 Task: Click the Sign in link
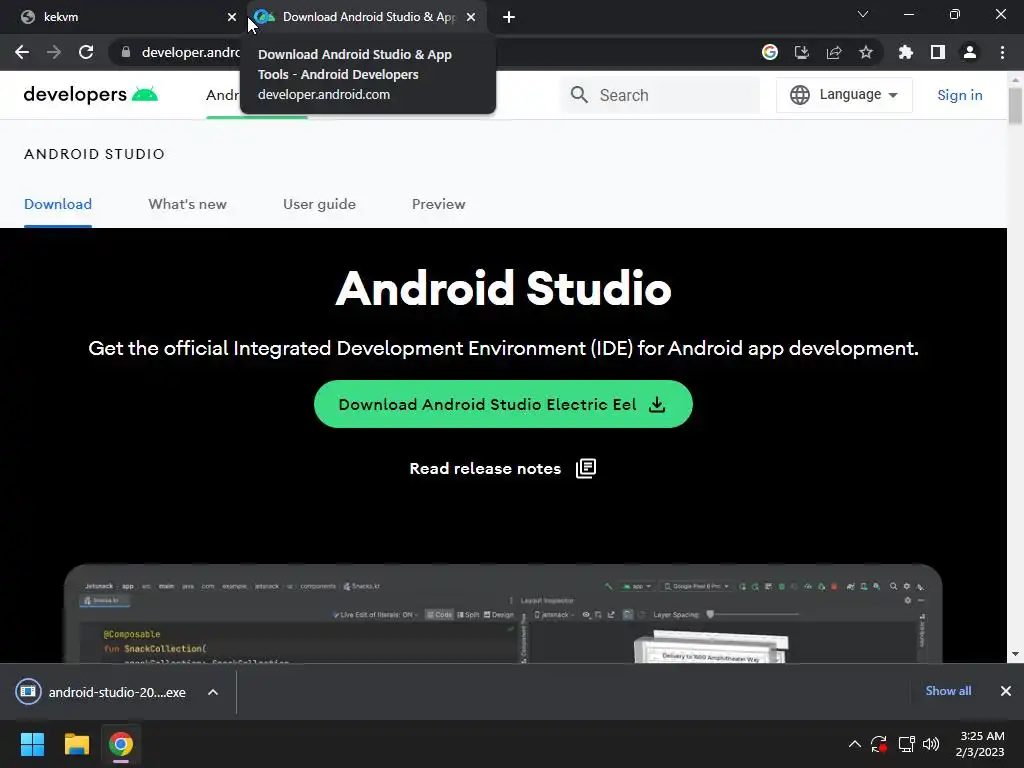[959, 95]
